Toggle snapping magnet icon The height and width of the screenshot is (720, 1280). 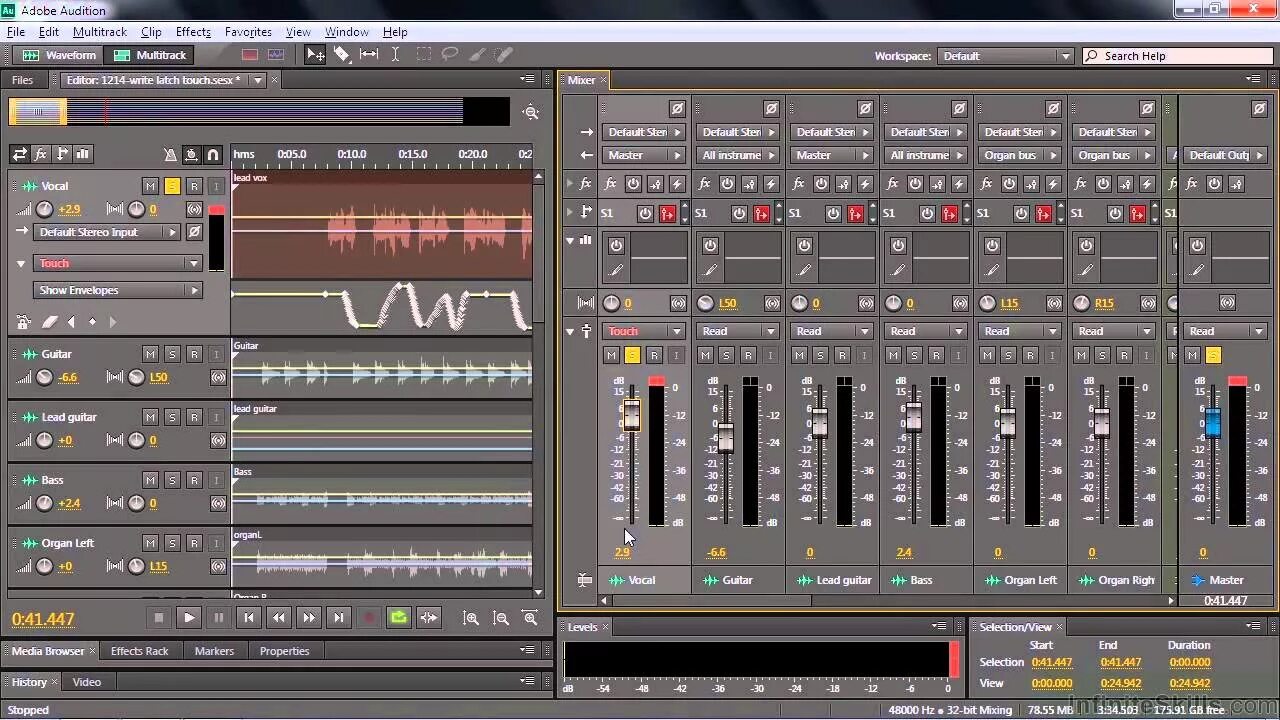click(x=213, y=155)
